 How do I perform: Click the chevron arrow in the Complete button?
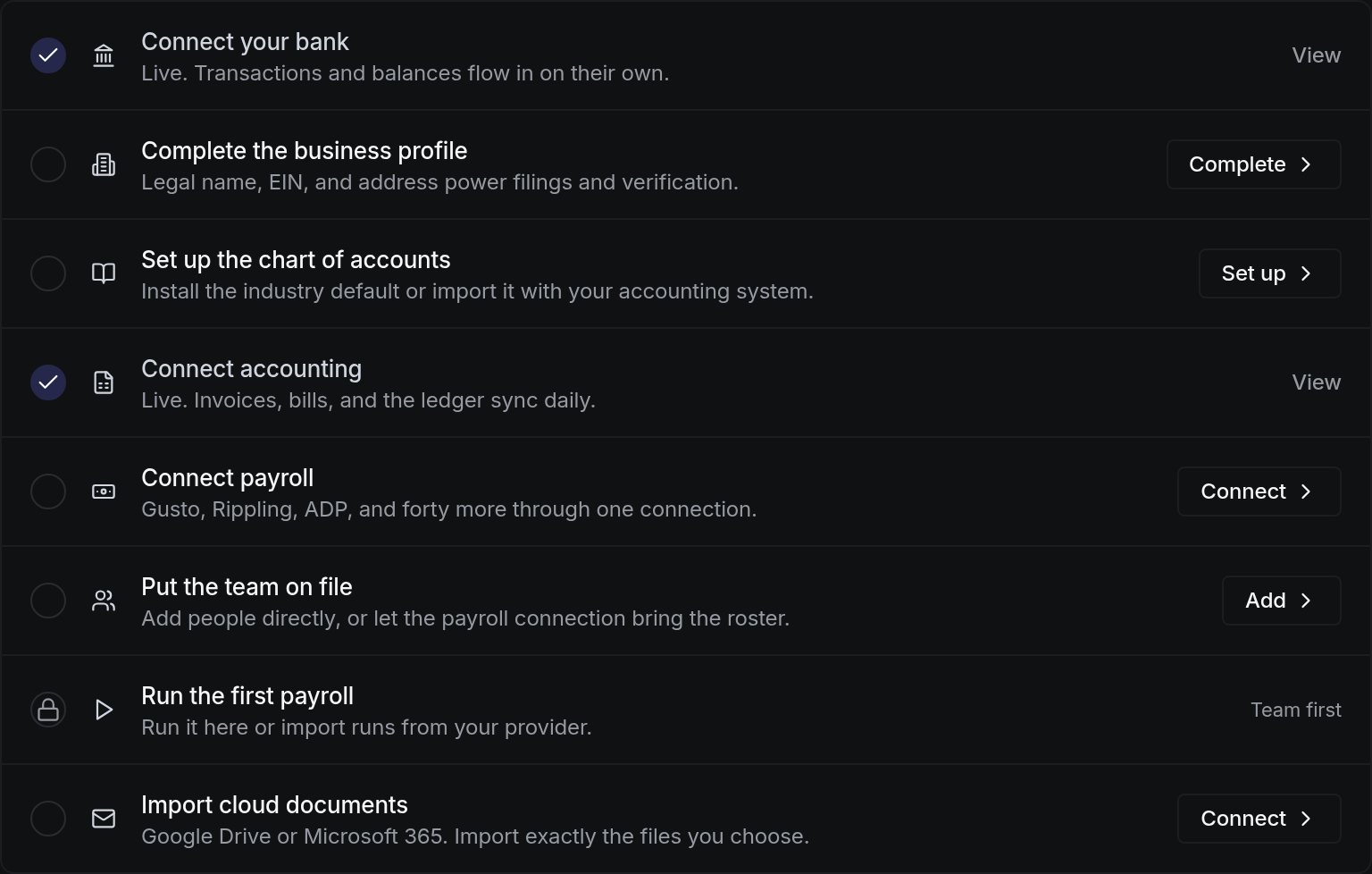(1306, 164)
